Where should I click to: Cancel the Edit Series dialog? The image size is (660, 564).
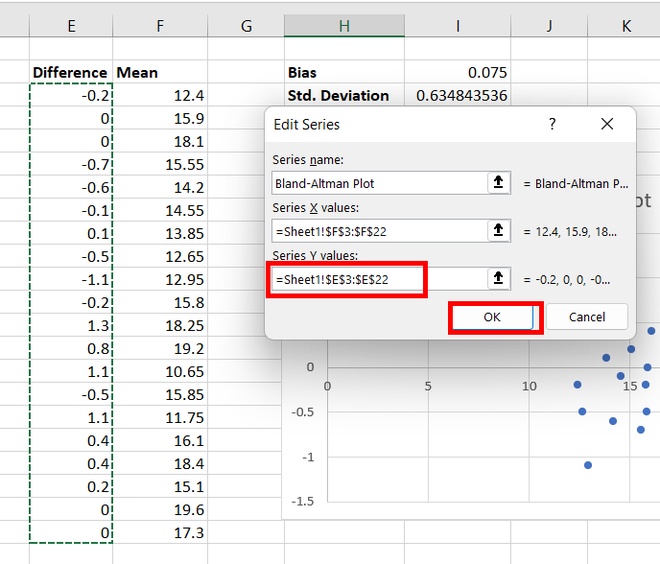[587, 317]
